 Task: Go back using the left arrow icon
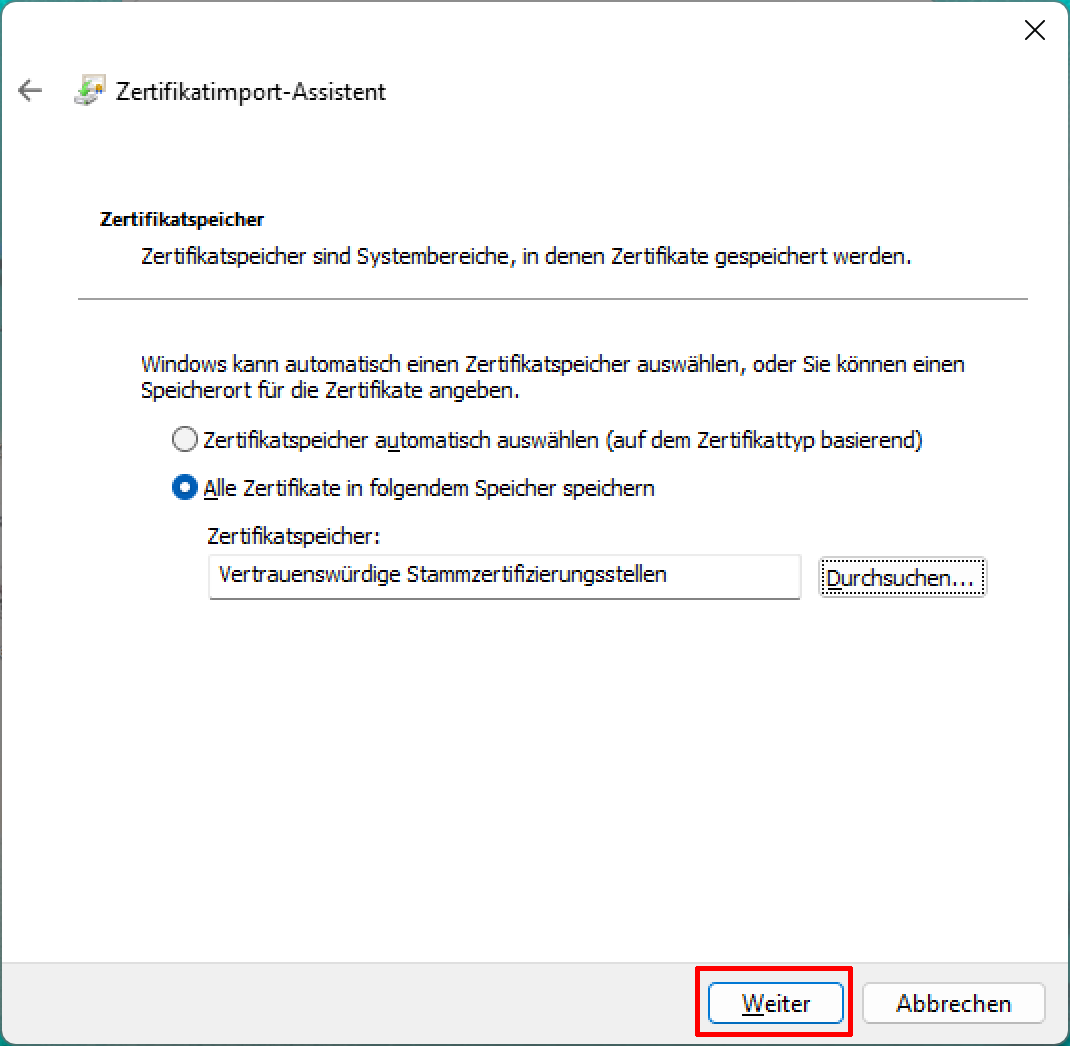[30, 90]
